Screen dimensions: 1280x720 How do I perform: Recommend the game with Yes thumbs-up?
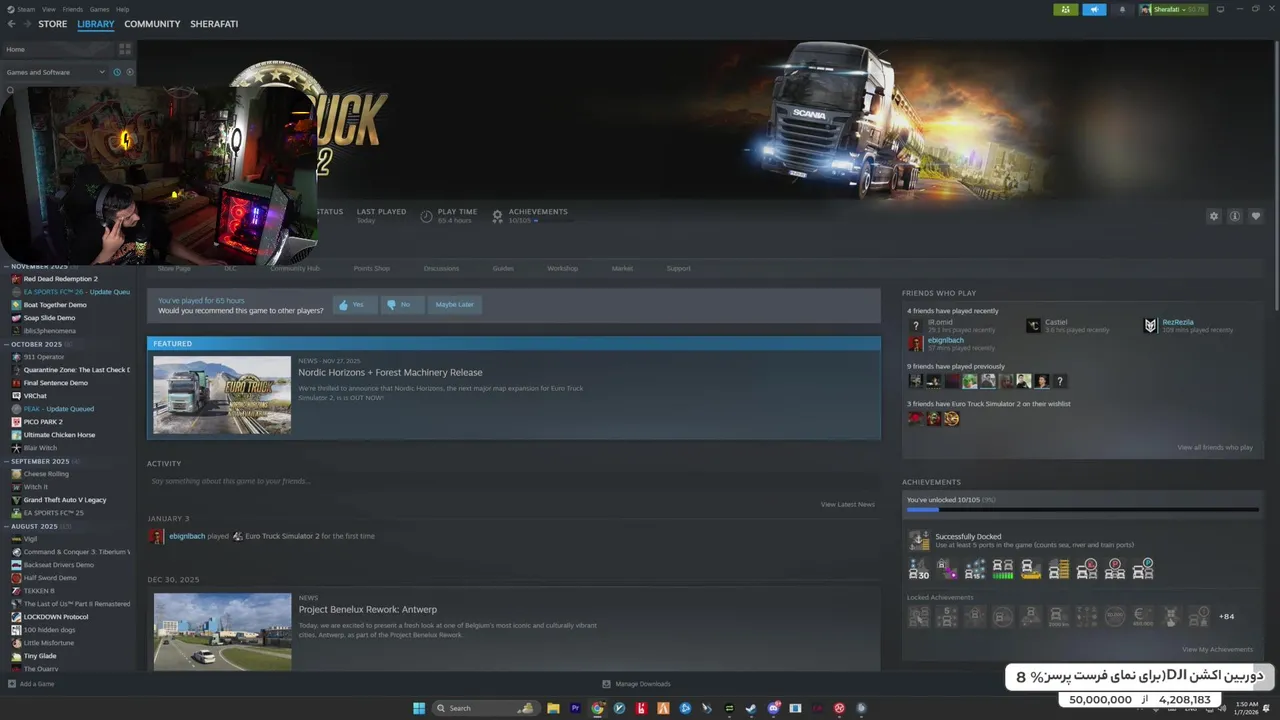click(354, 304)
